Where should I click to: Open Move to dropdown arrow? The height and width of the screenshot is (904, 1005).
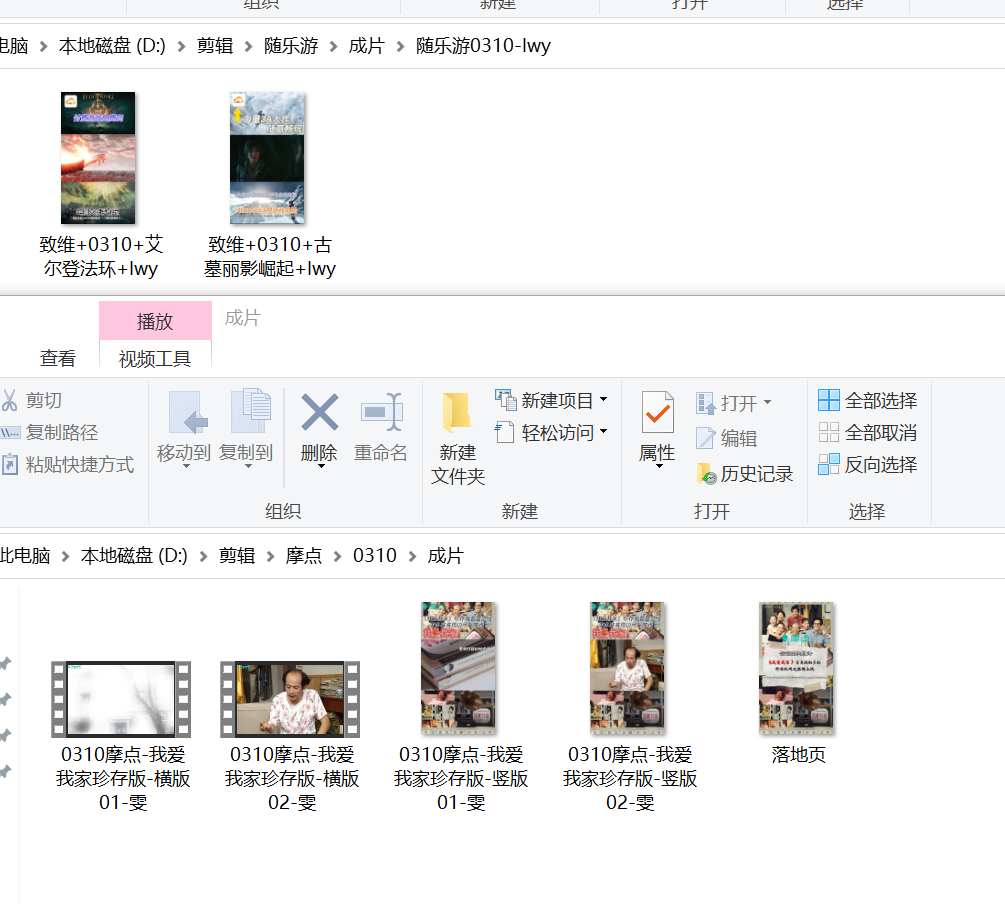coord(187,466)
